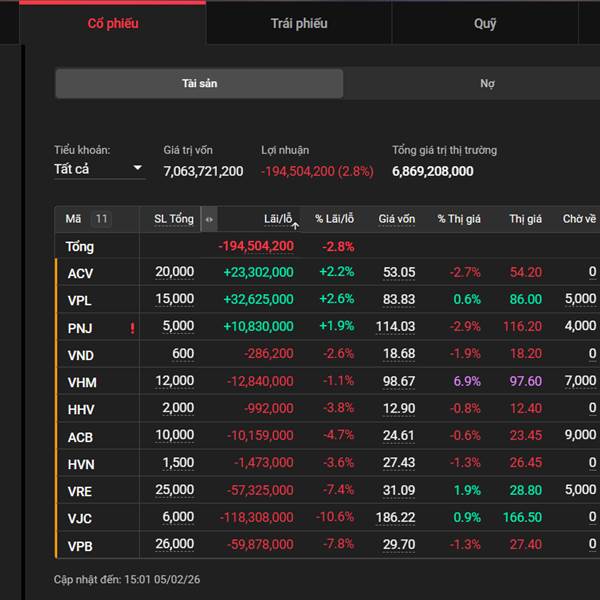
Task: Switch to the Nợ view
Action: (487, 83)
